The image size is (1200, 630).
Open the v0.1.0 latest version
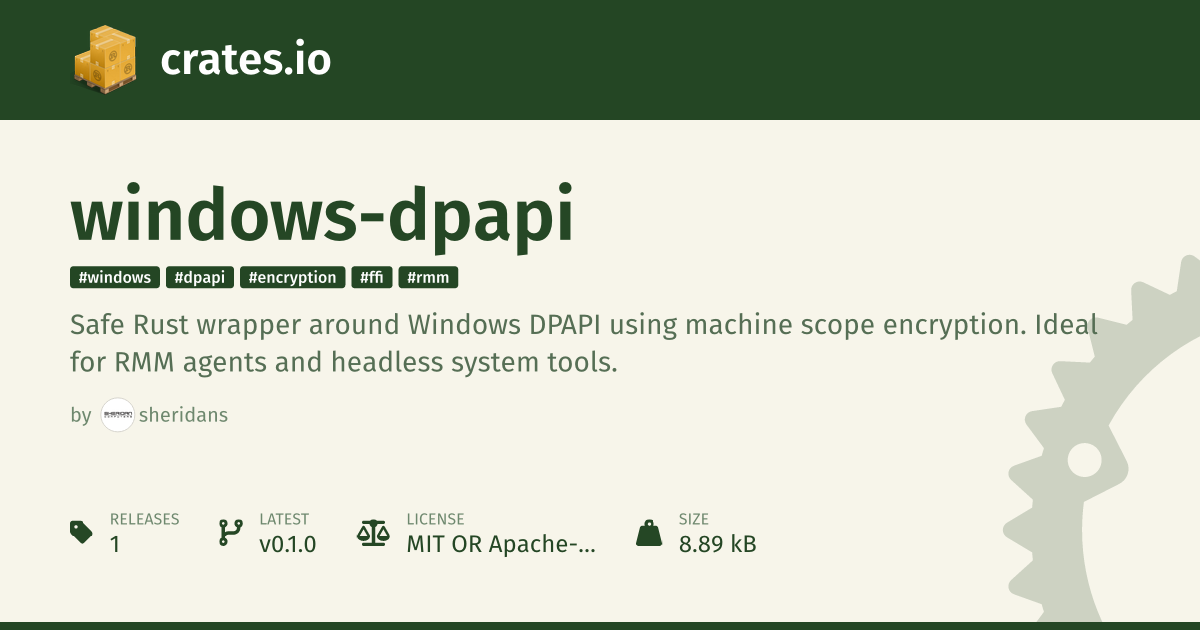[287, 545]
